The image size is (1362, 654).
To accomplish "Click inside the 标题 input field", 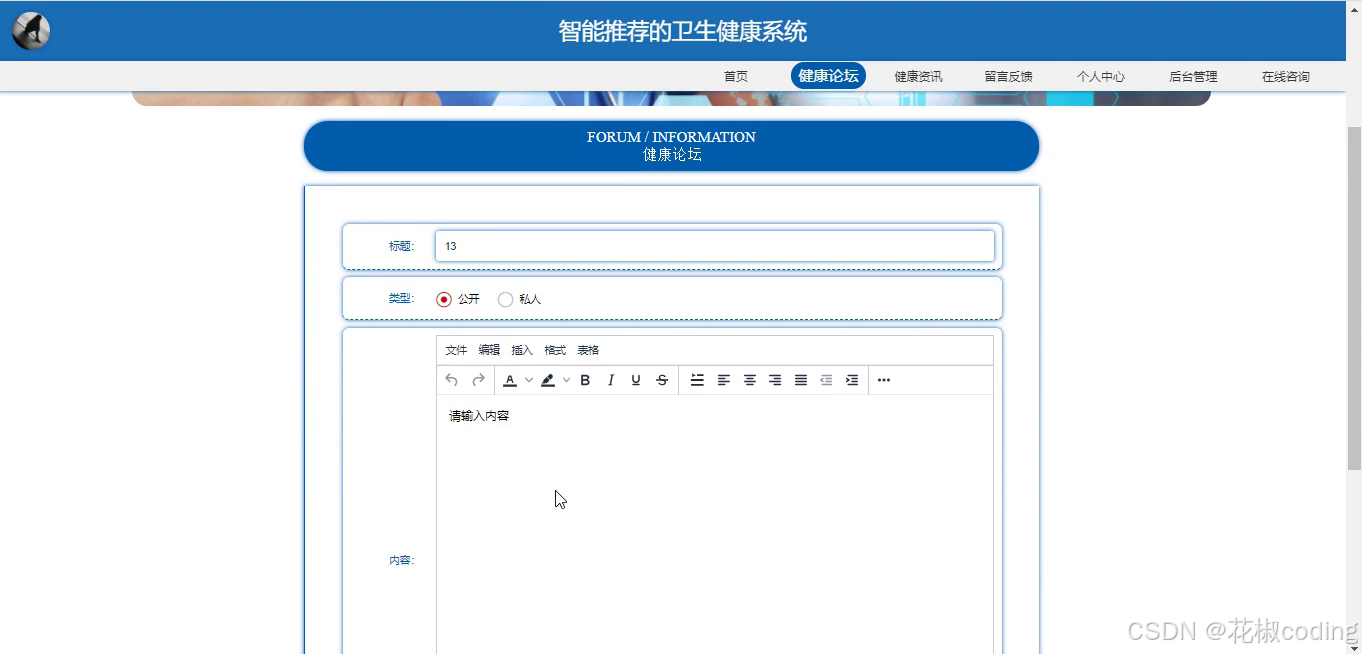I will point(714,245).
